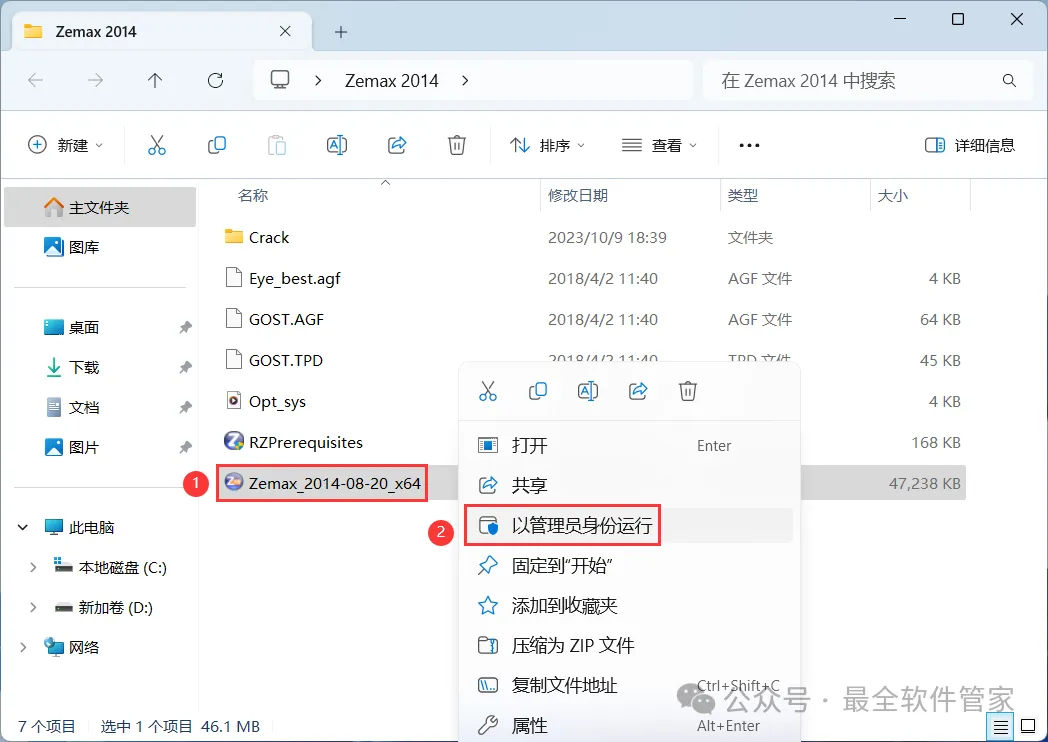Screen dimensions: 1048x742
Task: Click the Share icon in the toolbar
Action: pos(397,145)
